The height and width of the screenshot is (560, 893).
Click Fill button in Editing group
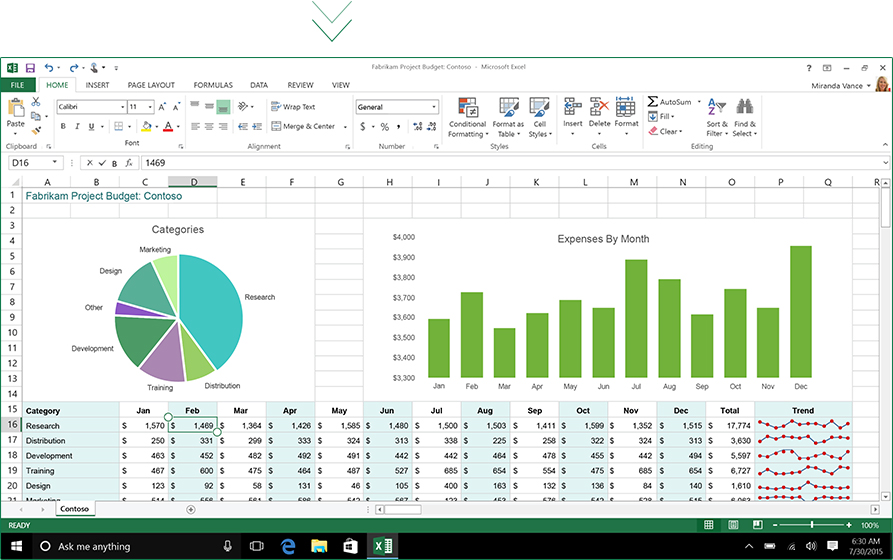[x=661, y=117]
